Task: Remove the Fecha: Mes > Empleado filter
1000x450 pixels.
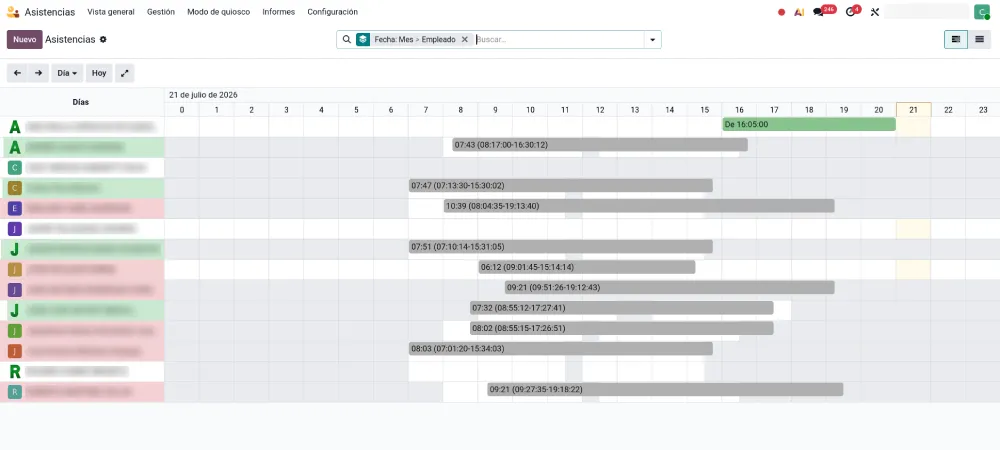Action: [x=465, y=40]
